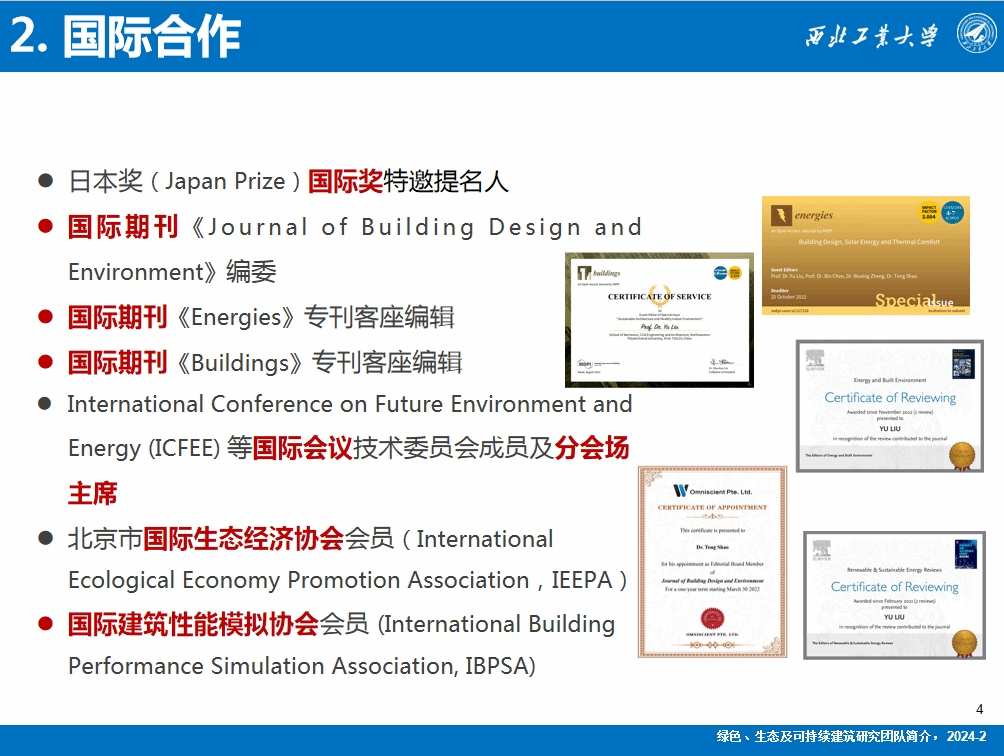Click the Omniscient Pte. Ltd. logo
This screenshot has height=756, width=1004.
(x=711, y=490)
